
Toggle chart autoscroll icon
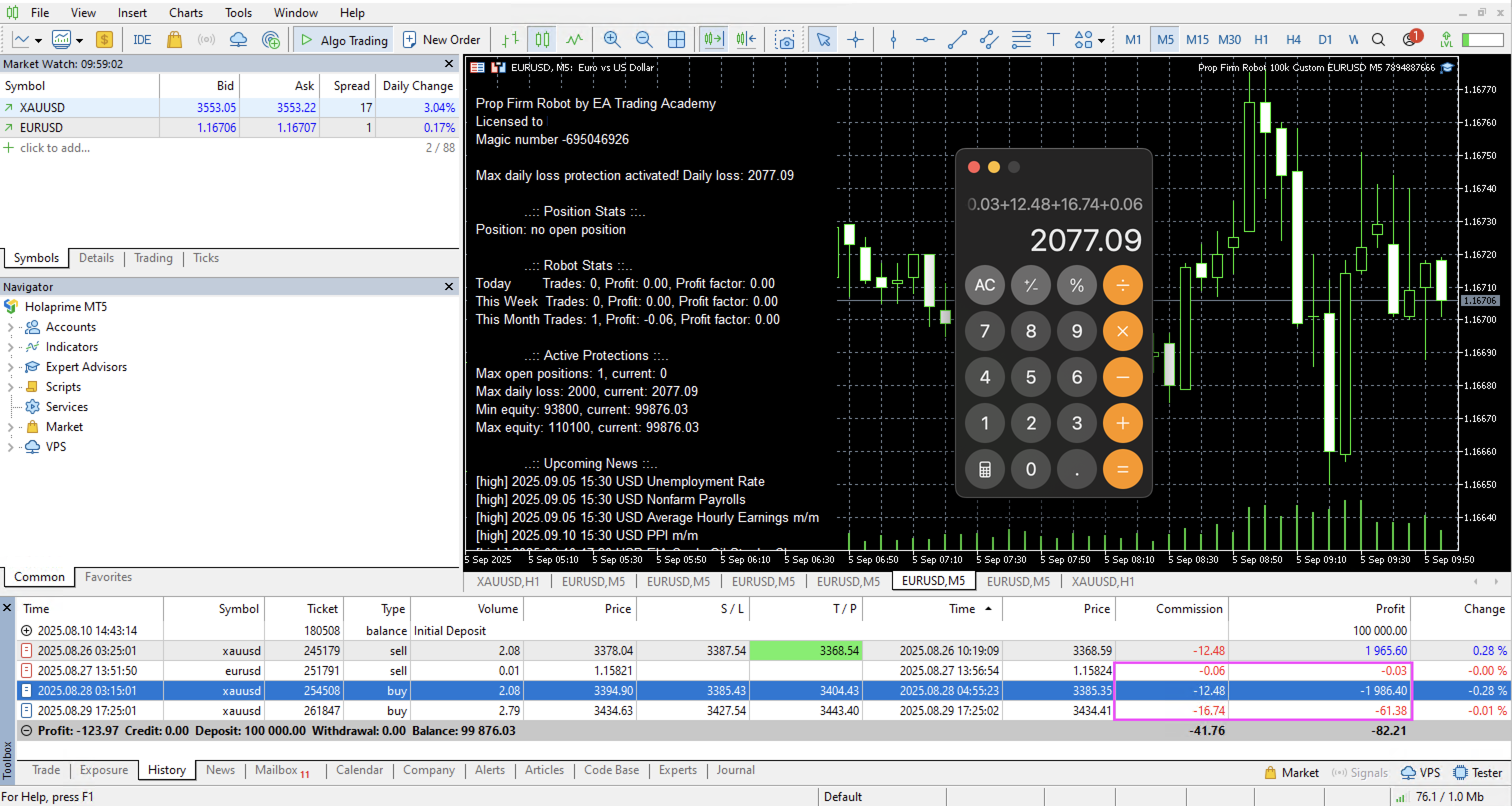pyautogui.click(x=713, y=40)
